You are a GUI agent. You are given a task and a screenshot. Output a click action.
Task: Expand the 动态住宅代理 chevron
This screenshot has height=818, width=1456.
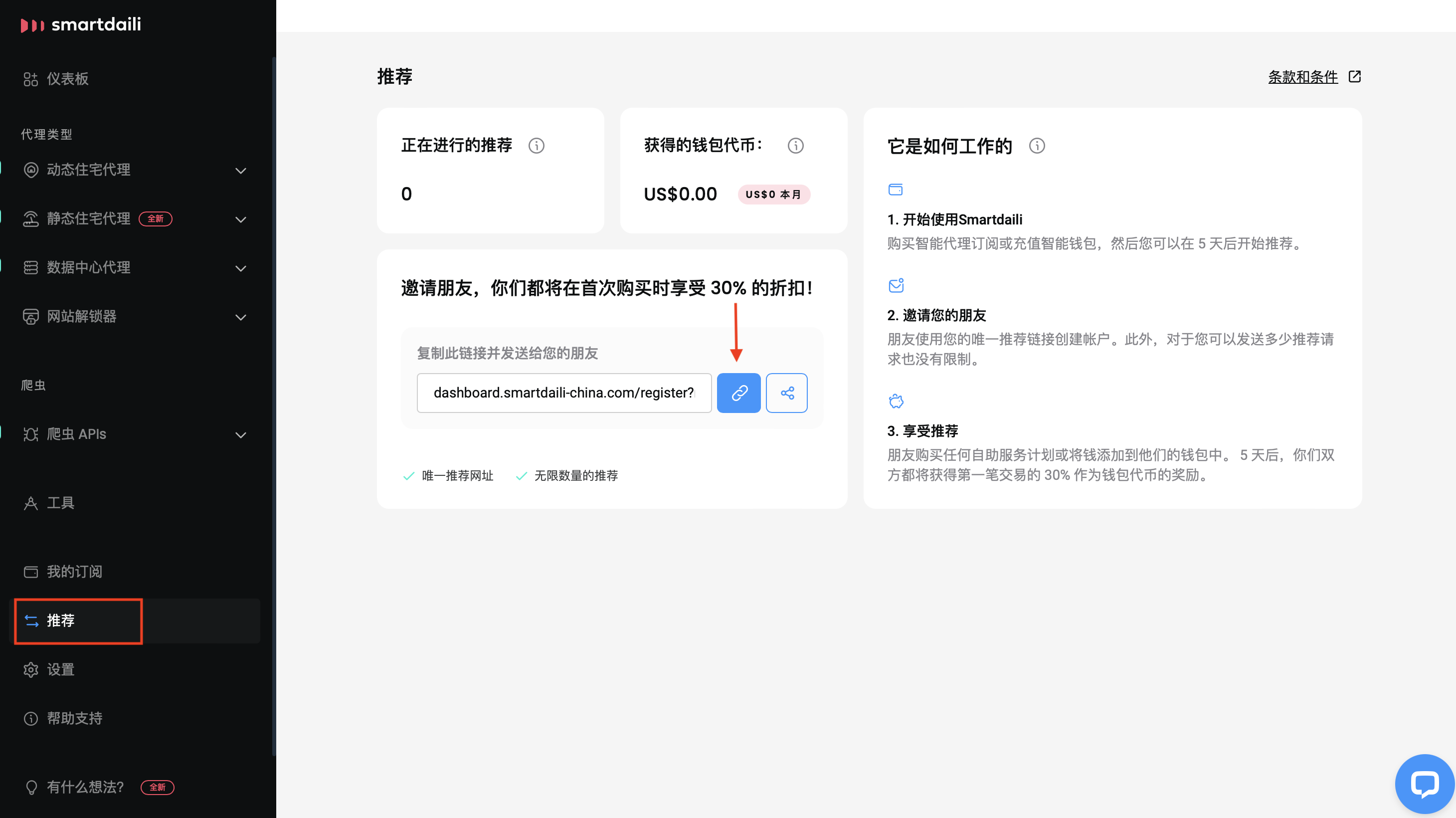click(241, 171)
